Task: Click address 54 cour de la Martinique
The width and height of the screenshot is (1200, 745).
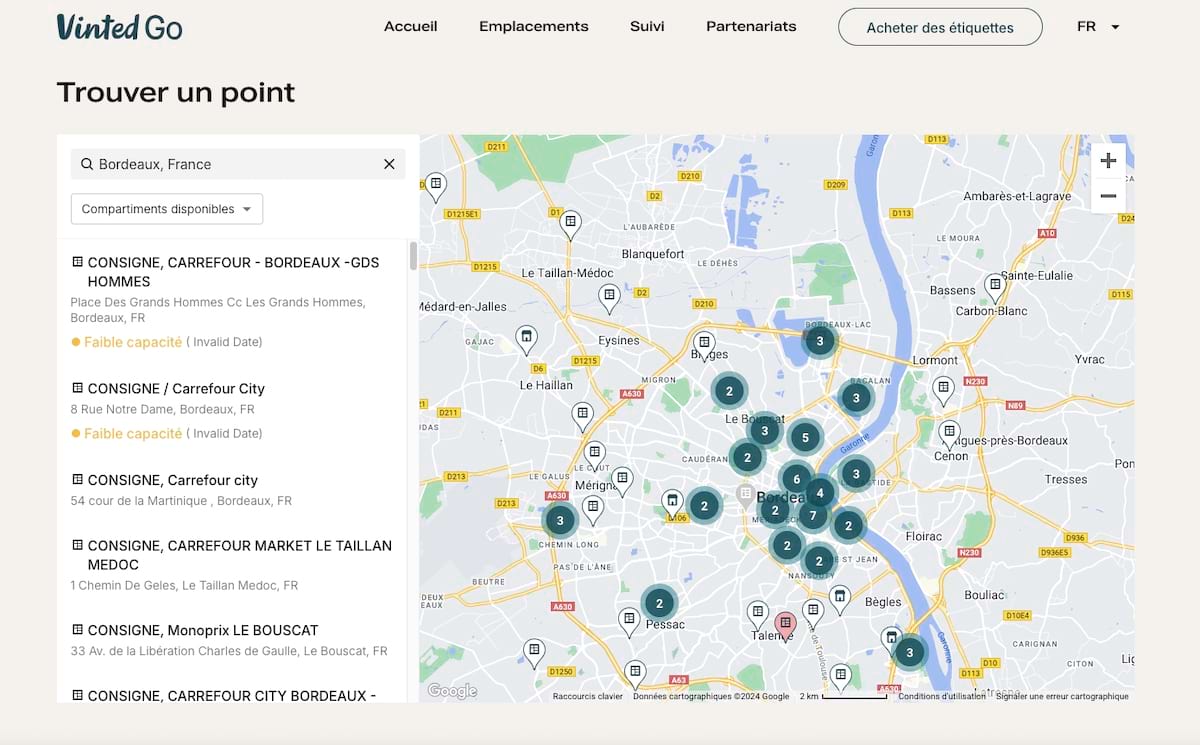Action: 181,501
